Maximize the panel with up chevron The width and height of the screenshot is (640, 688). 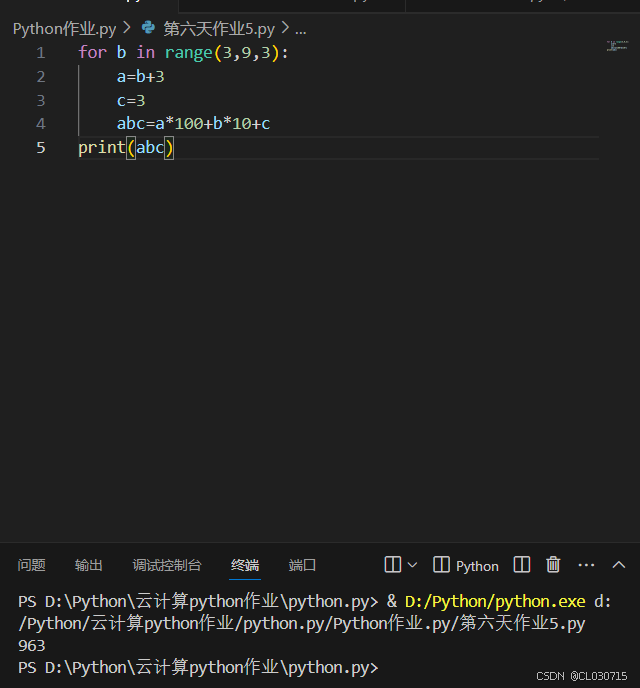click(619, 565)
